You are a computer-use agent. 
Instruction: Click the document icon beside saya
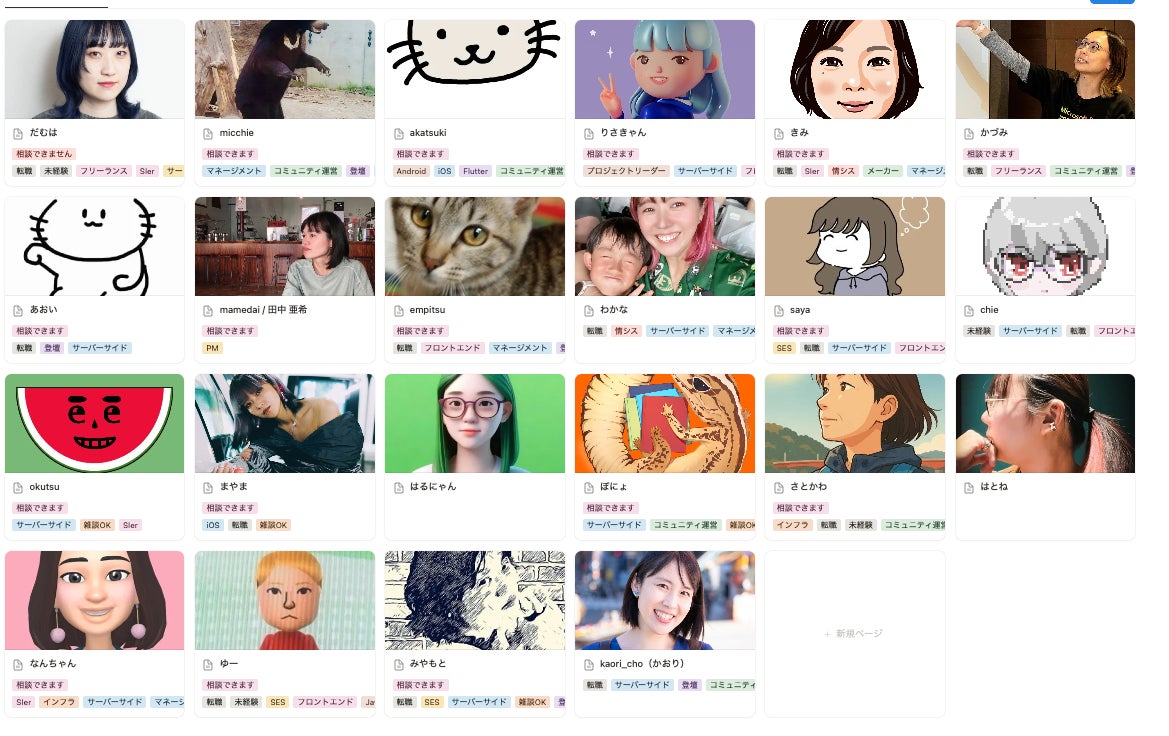tap(778, 310)
